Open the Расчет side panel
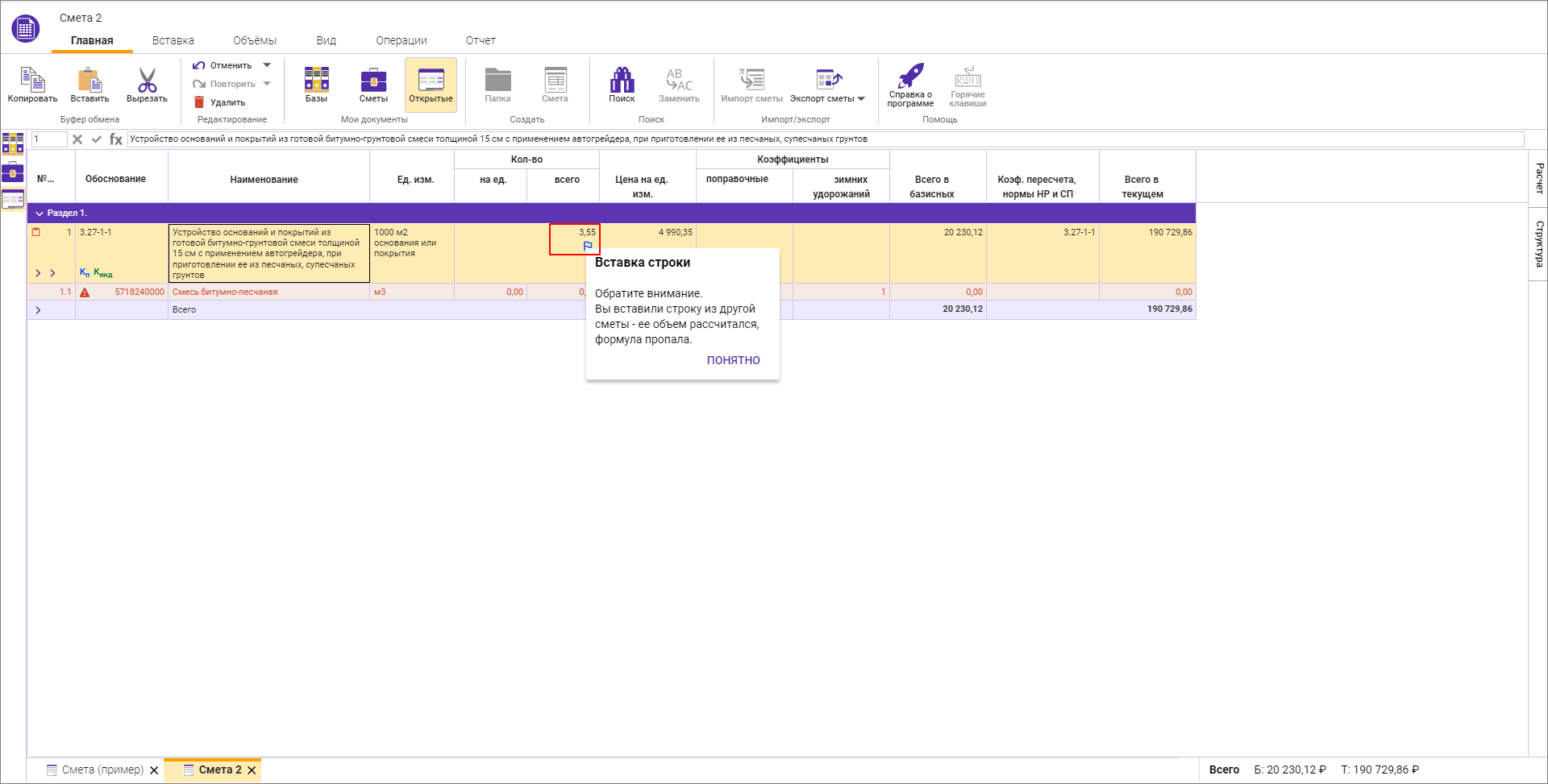The image size is (1548, 784). (1538, 178)
